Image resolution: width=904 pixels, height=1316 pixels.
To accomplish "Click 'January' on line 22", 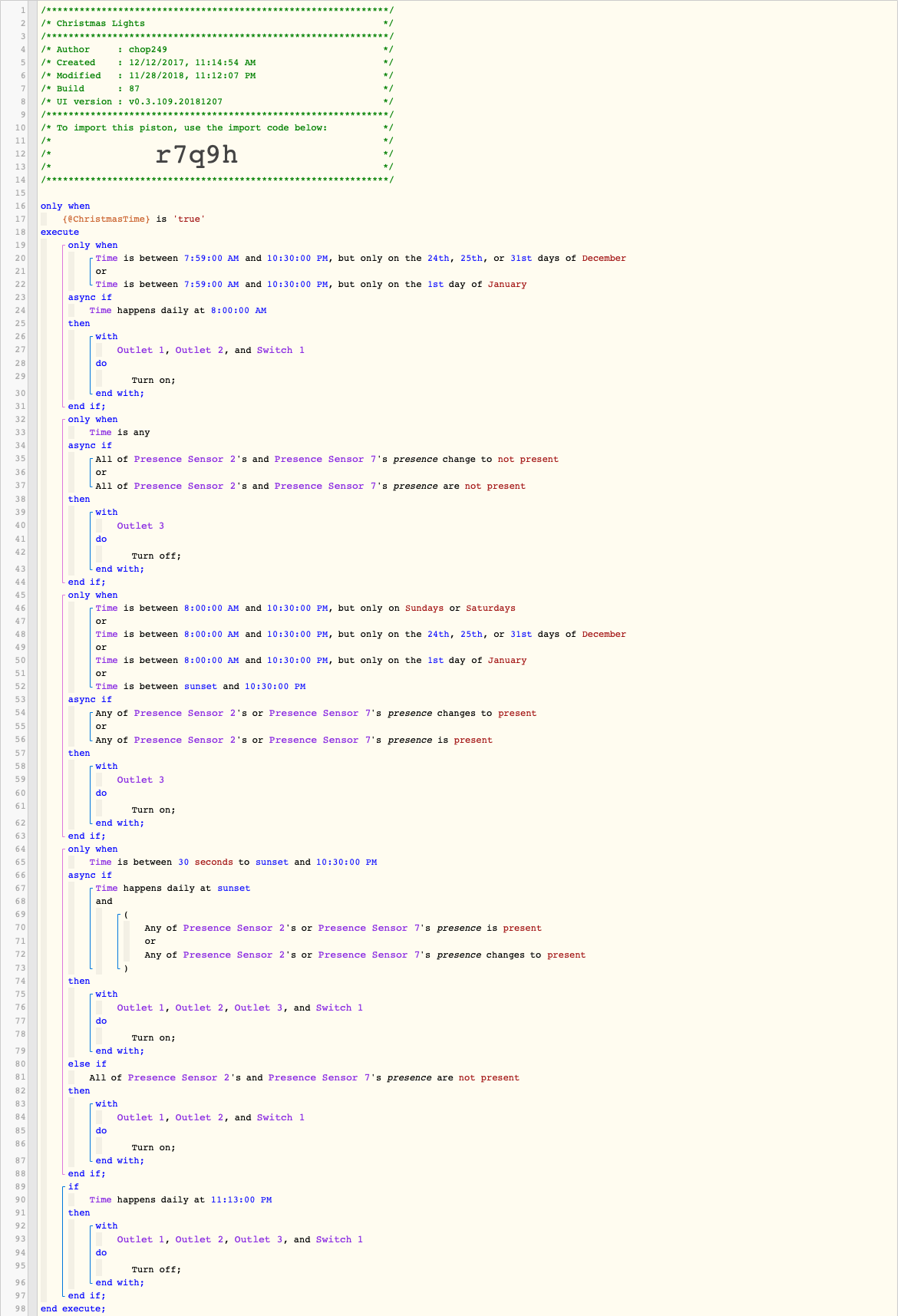I will pyautogui.click(x=507, y=284).
